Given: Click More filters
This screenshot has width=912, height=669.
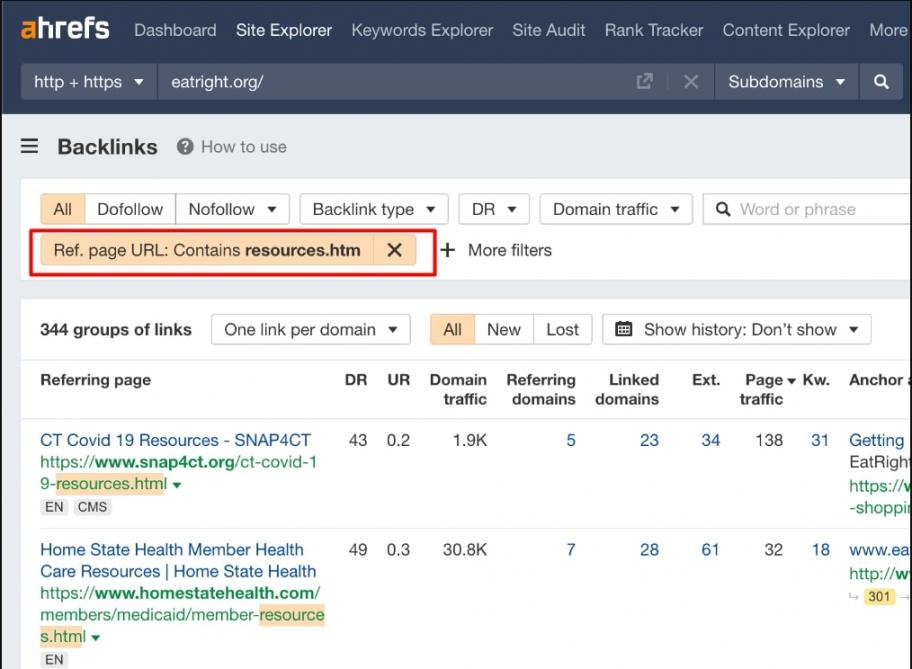Looking at the screenshot, I should click(x=510, y=250).
